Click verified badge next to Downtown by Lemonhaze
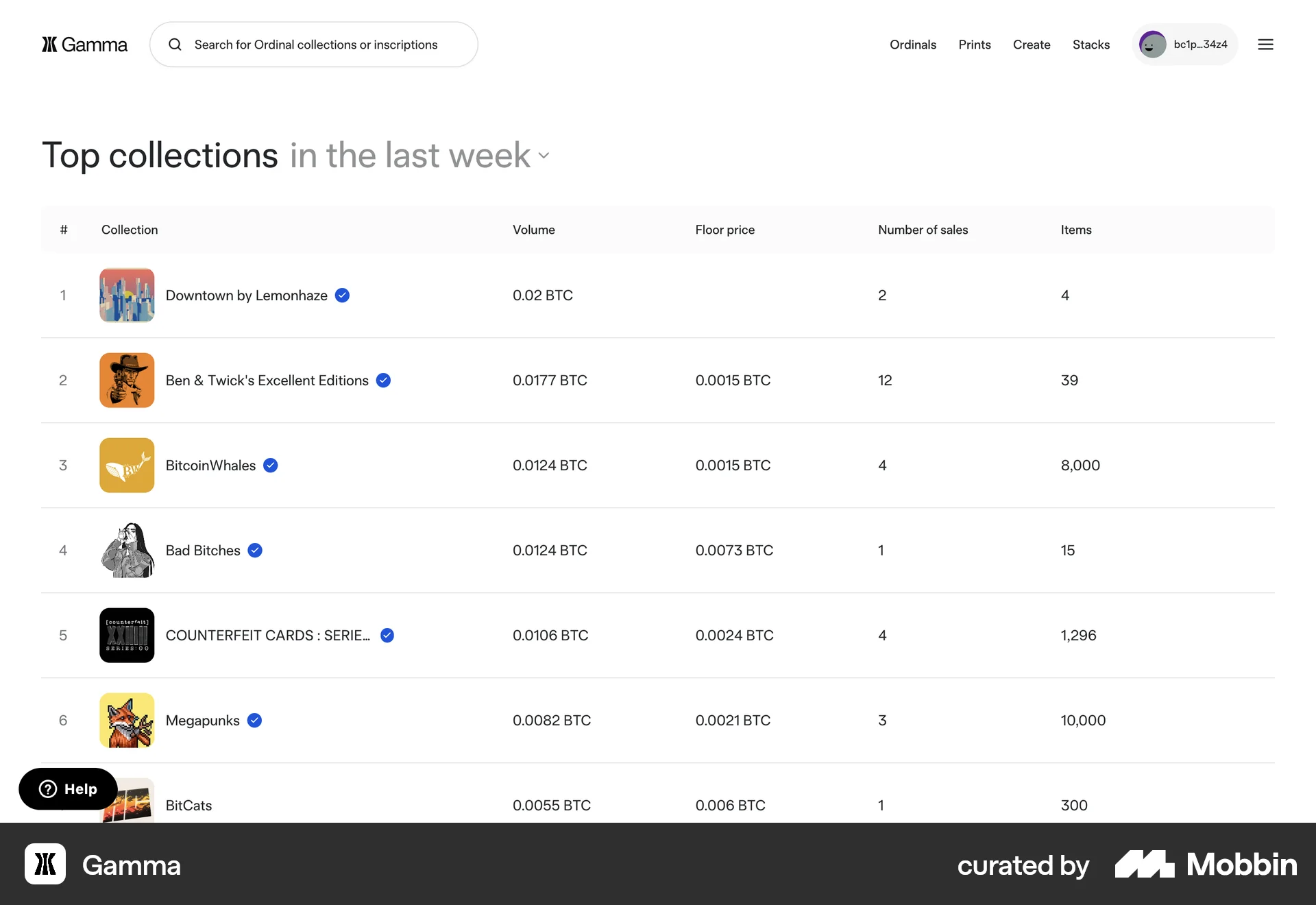The height and width of the screenshot is (905, 1316). (x=342, y=295)
